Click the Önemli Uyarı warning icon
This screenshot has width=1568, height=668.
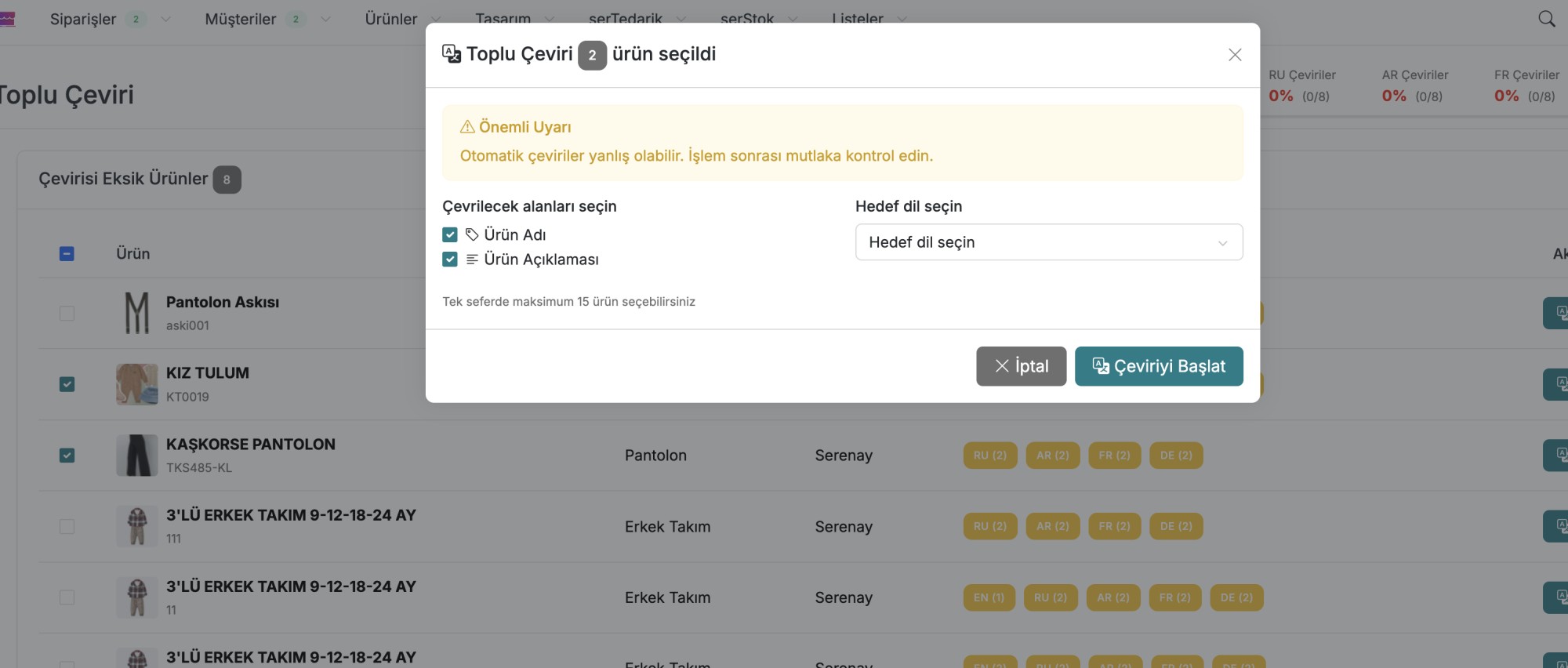coord(467,127)
